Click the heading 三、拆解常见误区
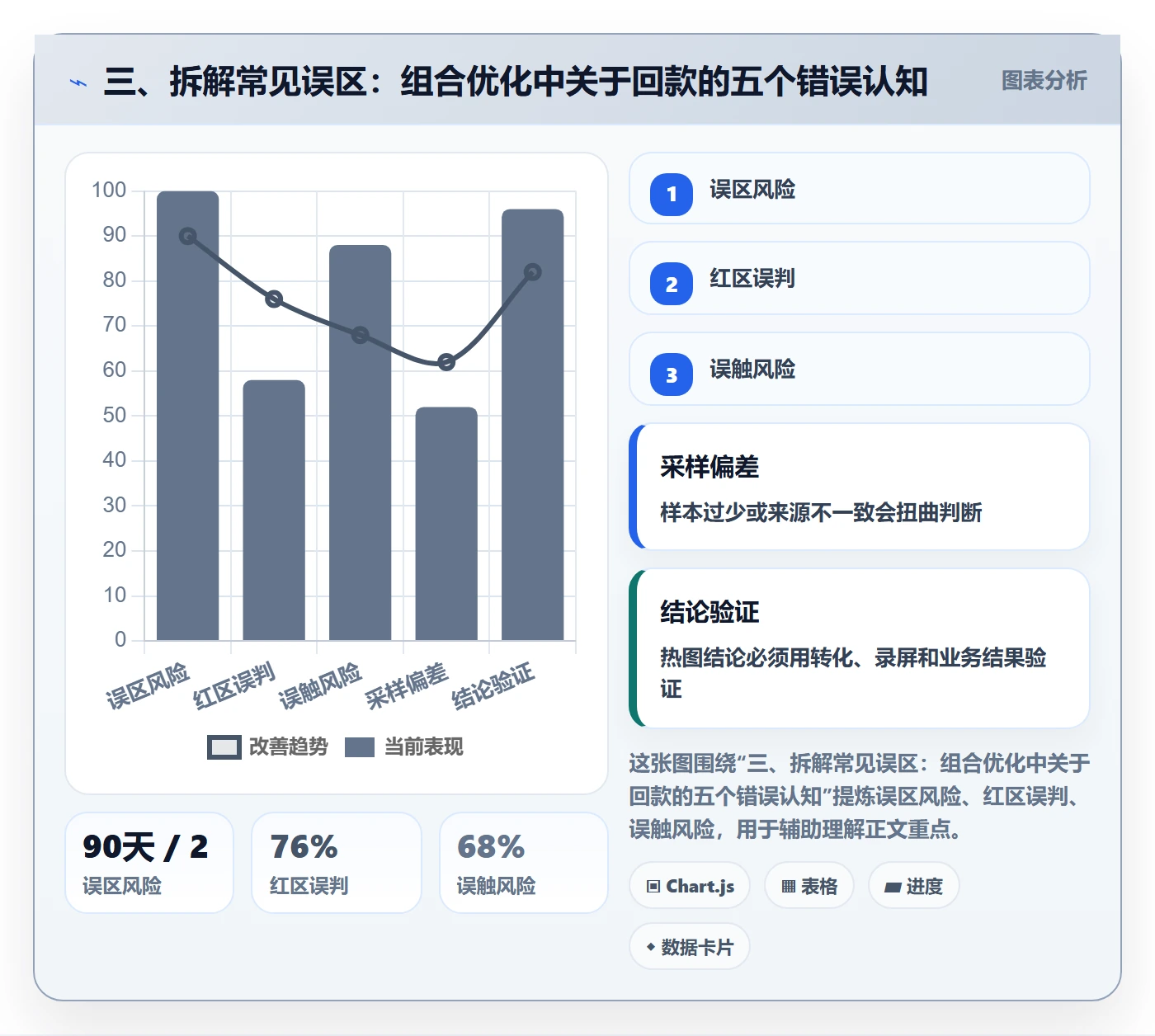Image resolution: width=1155 pixels, height=1036 pixels. coord(516,82)
